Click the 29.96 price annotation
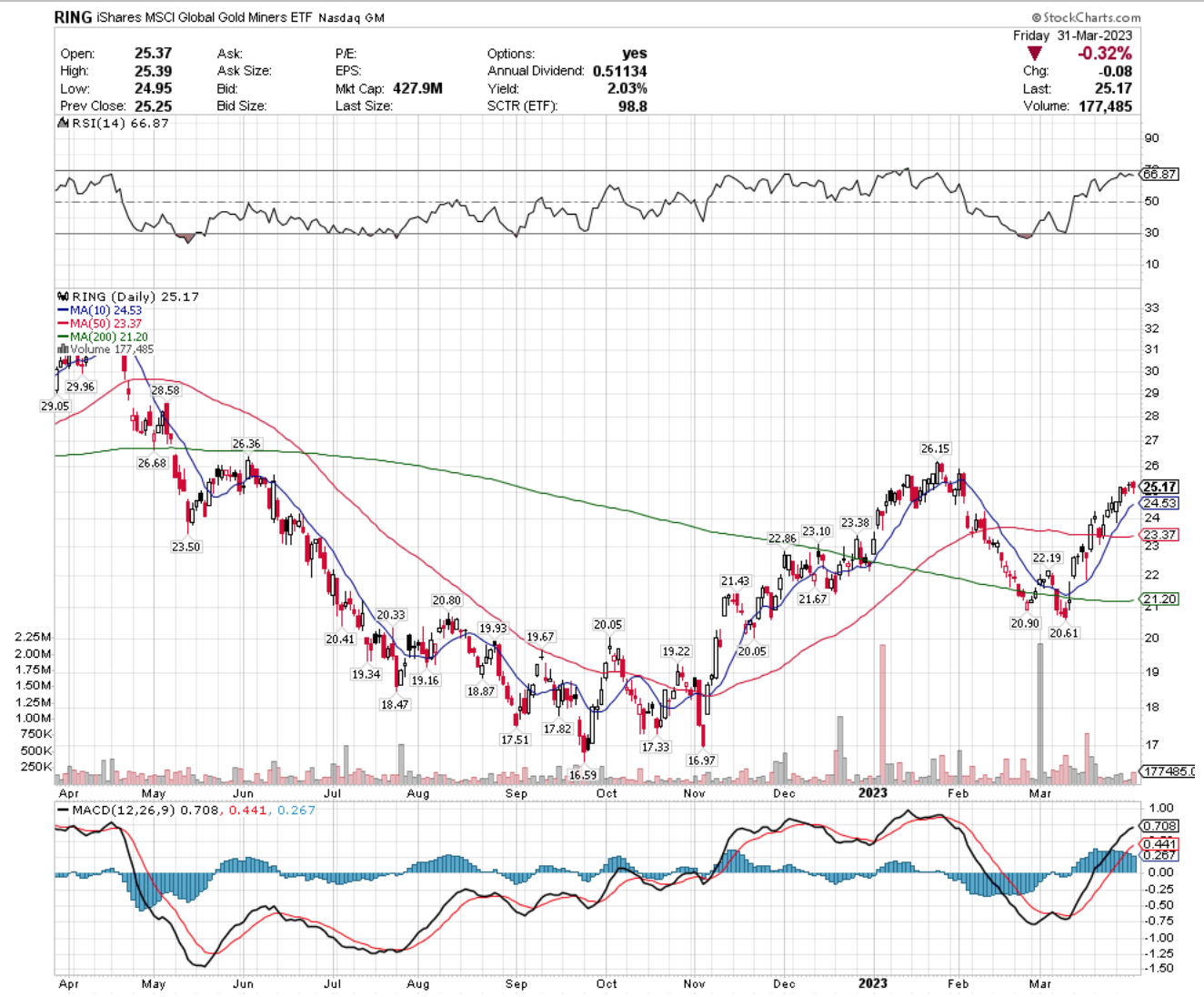The height and width of the screenshot is (997, 1204). [80, 387]
